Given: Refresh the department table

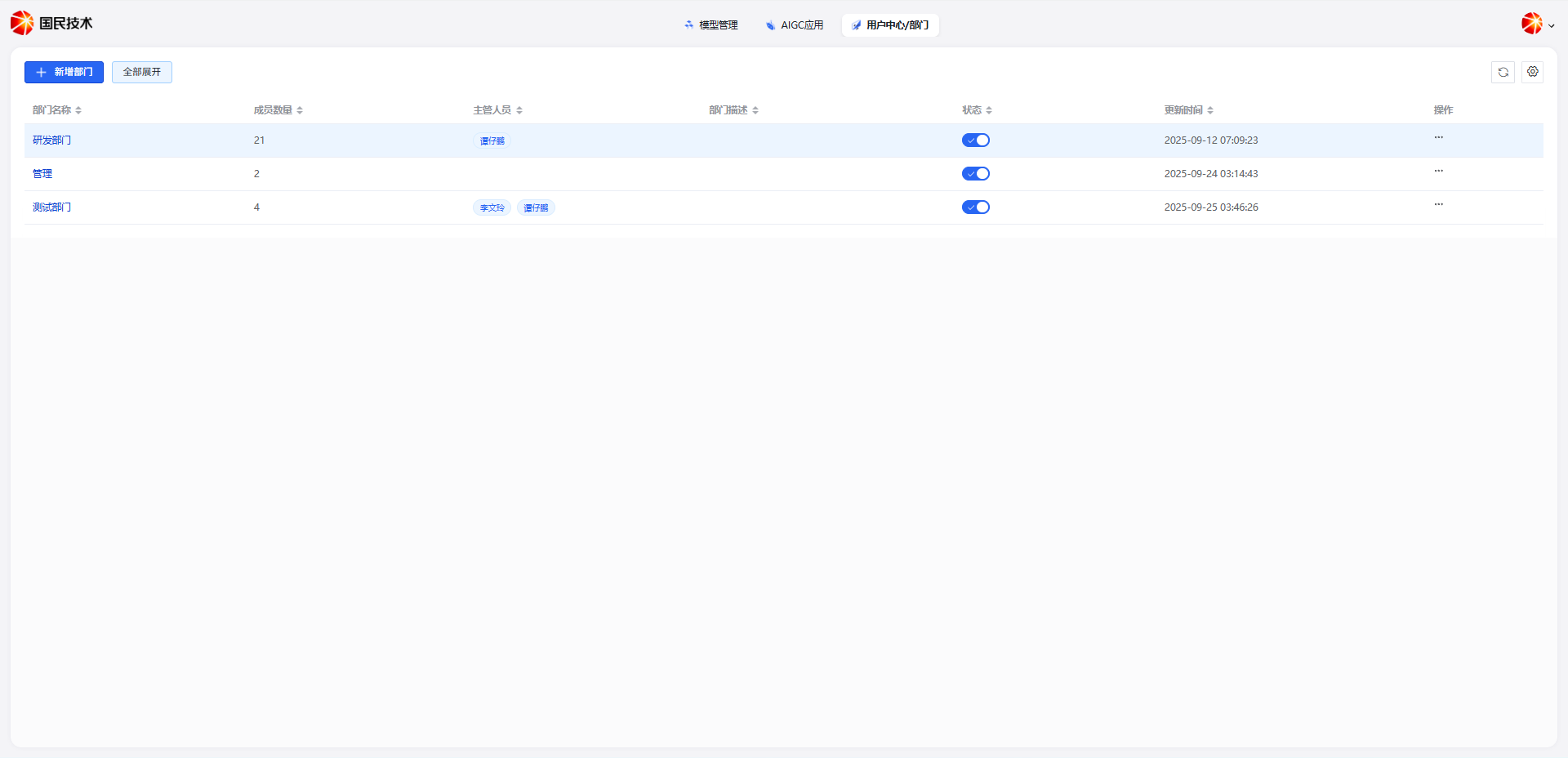Looking at the screenshot, I should click(1503, 72).
